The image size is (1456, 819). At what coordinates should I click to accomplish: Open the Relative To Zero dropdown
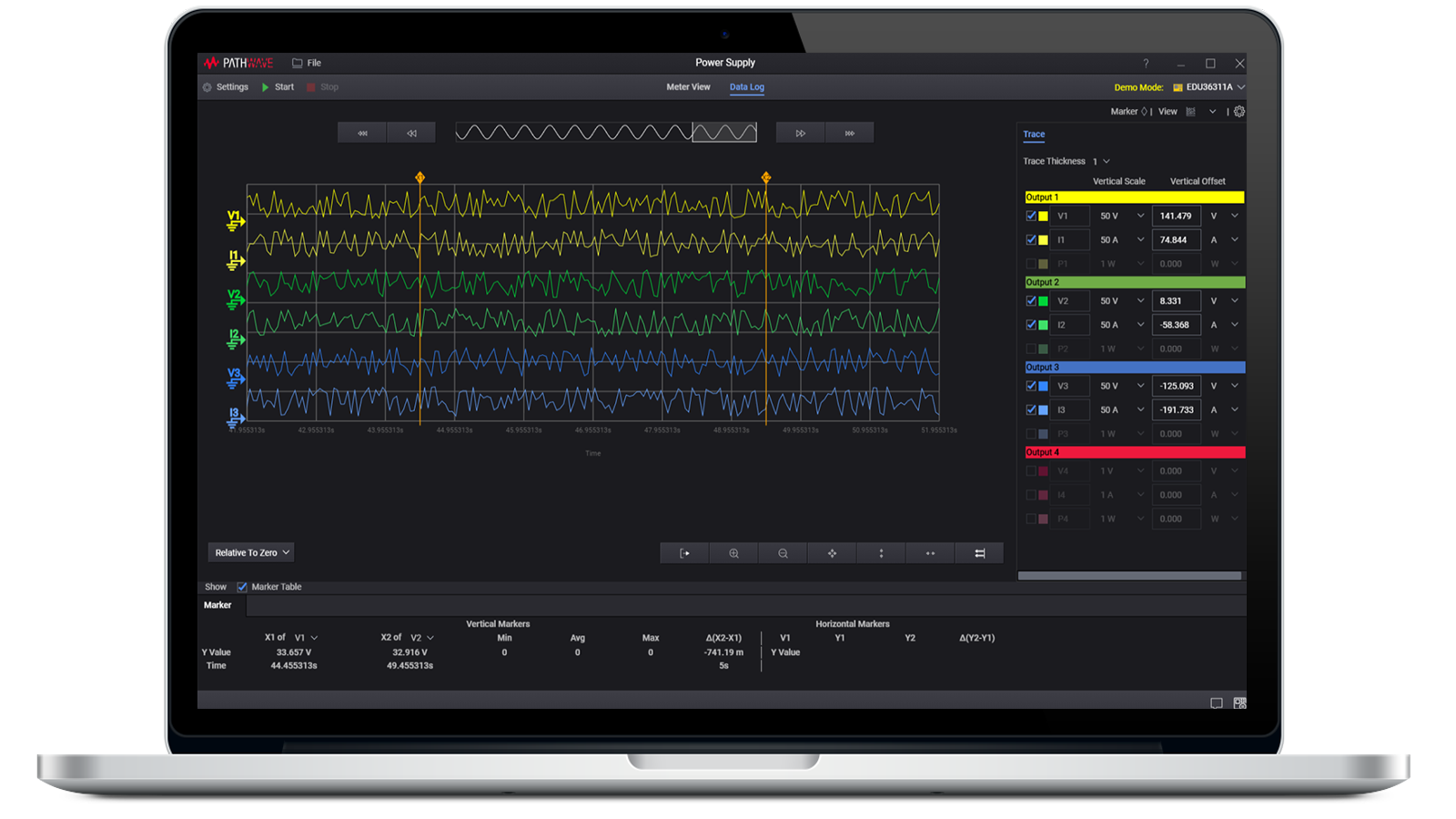coord(250,552)
